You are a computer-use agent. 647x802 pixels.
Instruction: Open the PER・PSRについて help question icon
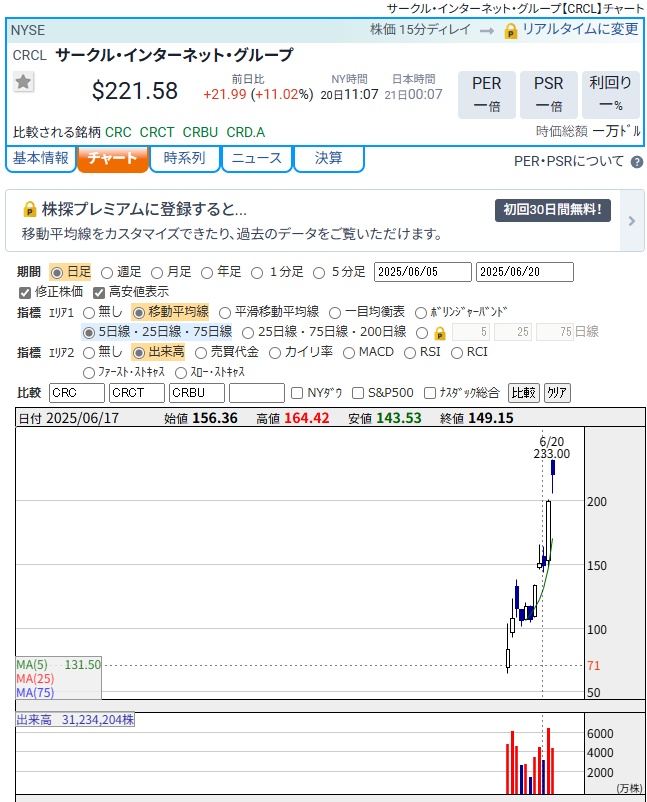coord(637,162)
